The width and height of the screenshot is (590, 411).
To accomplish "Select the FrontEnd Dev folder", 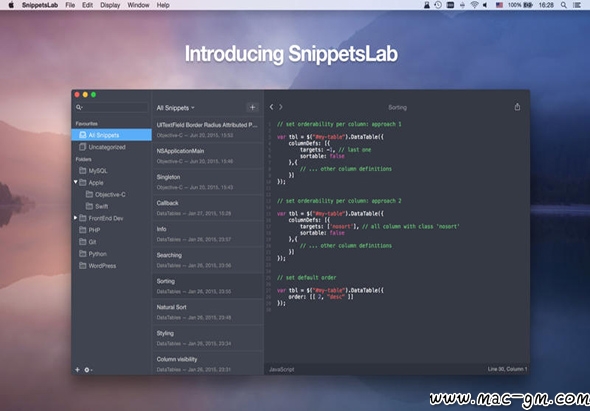I will [x=111, y=218].
